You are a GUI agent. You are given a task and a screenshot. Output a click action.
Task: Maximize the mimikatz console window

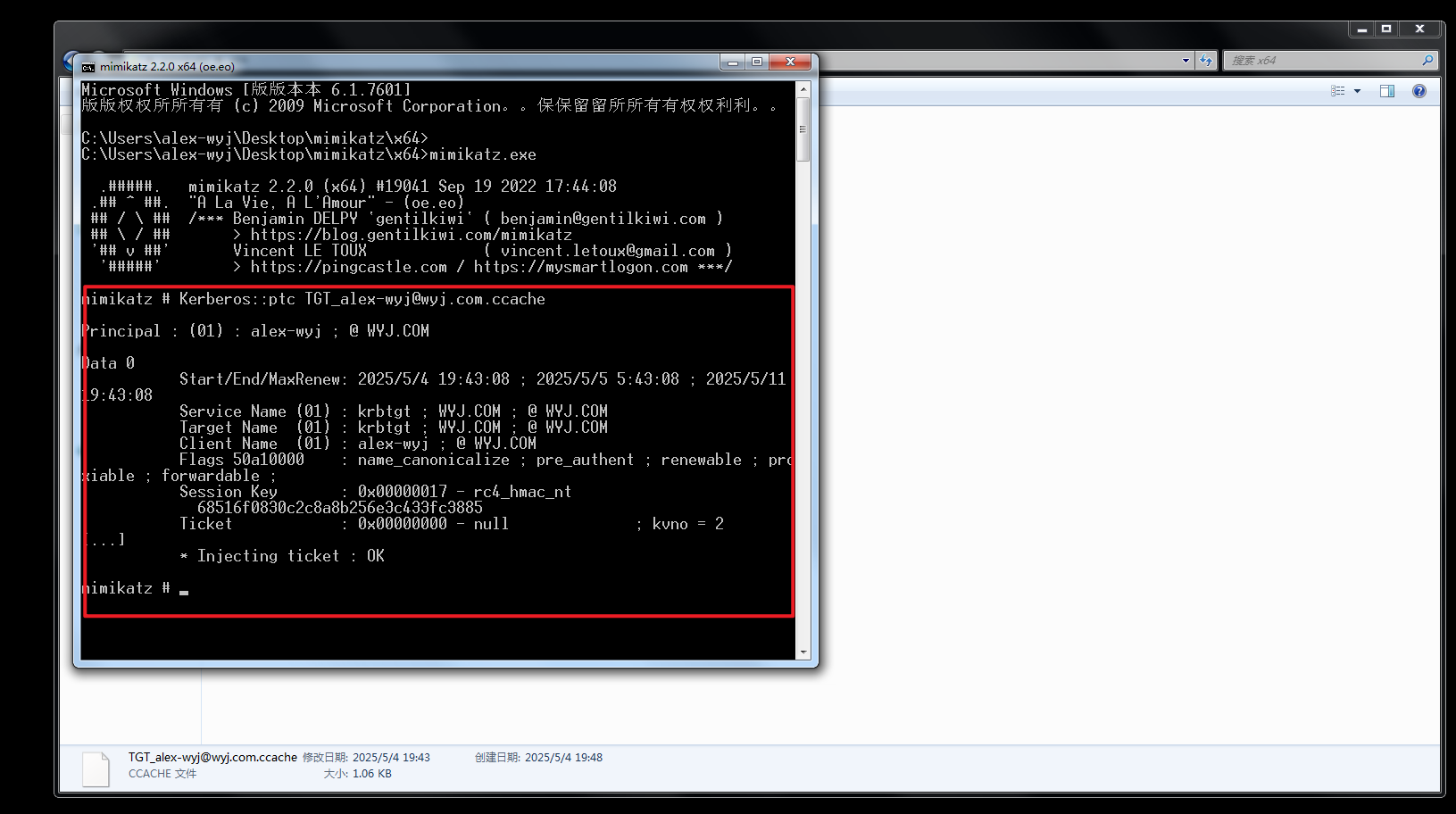757,62
